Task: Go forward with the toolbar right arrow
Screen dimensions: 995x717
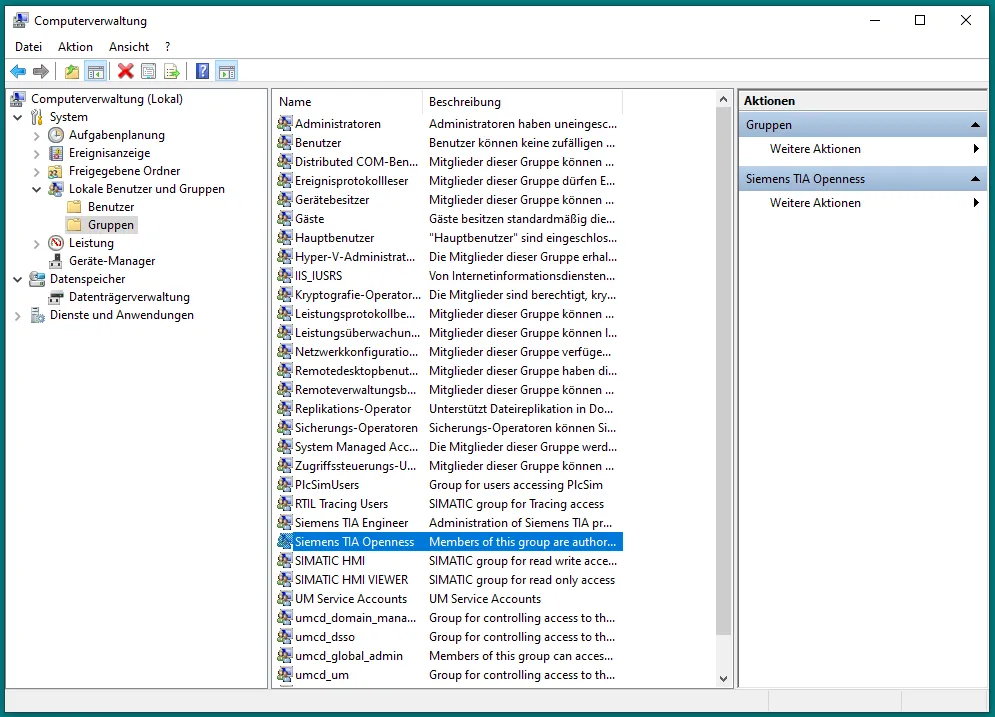Action: click(41, 72)
